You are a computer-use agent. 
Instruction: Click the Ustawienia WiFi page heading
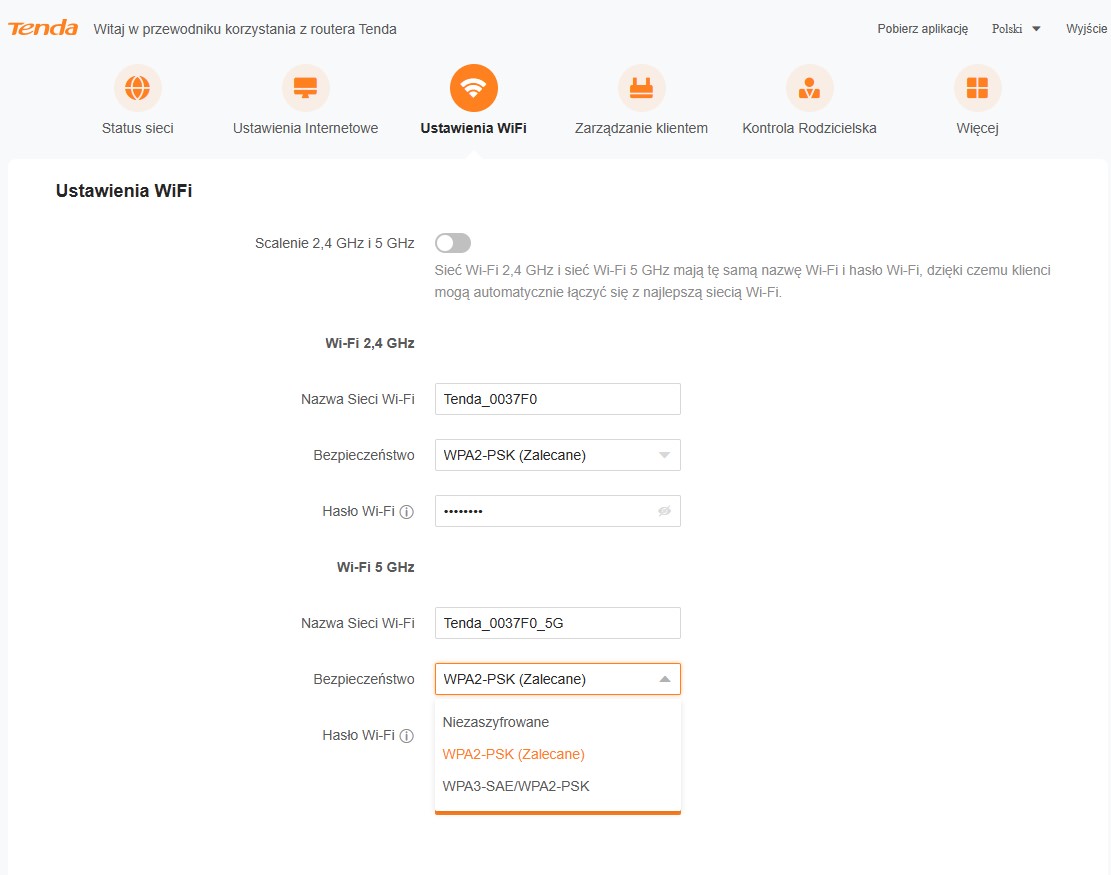pos(124,191)
